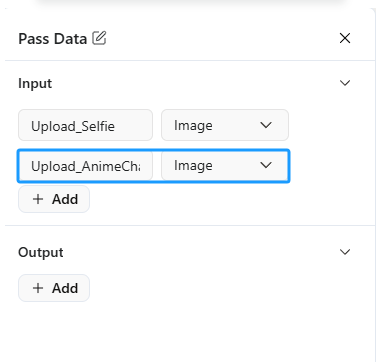The width and height of the screenshot is (376, 362).
Task: Click the plus icon in Output's Add button
Action: pos(38,288)
